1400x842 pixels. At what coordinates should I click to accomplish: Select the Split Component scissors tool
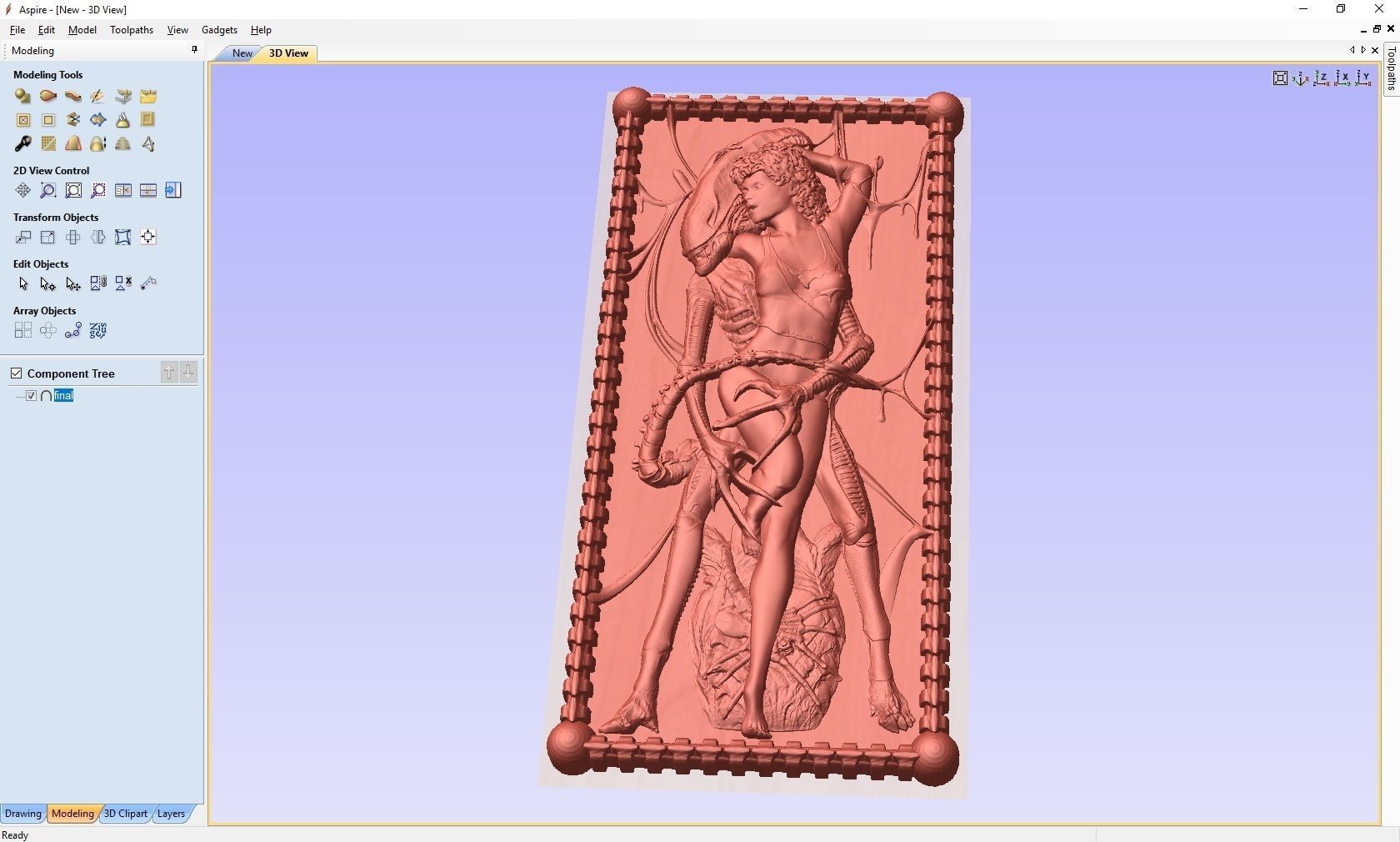point(73,120)
